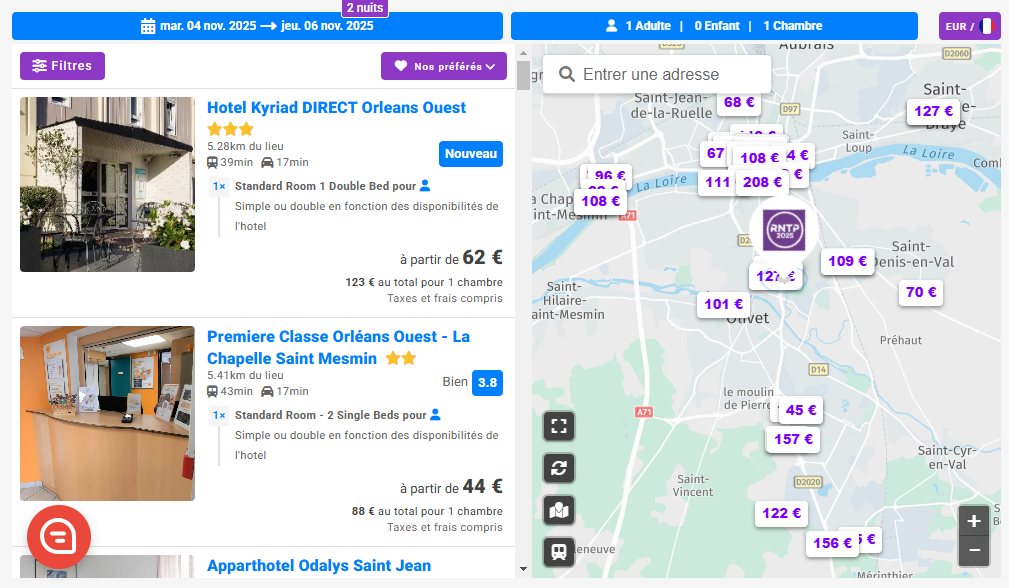Select the 45 € map price marker
Image resolution: width=1009 pixels, height=588 pixels.
point(801,410)
